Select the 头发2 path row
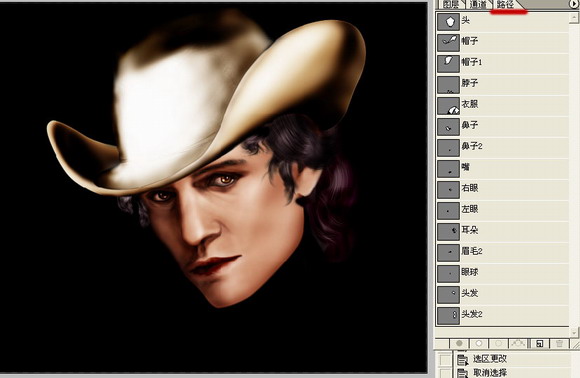 [503, 315]
